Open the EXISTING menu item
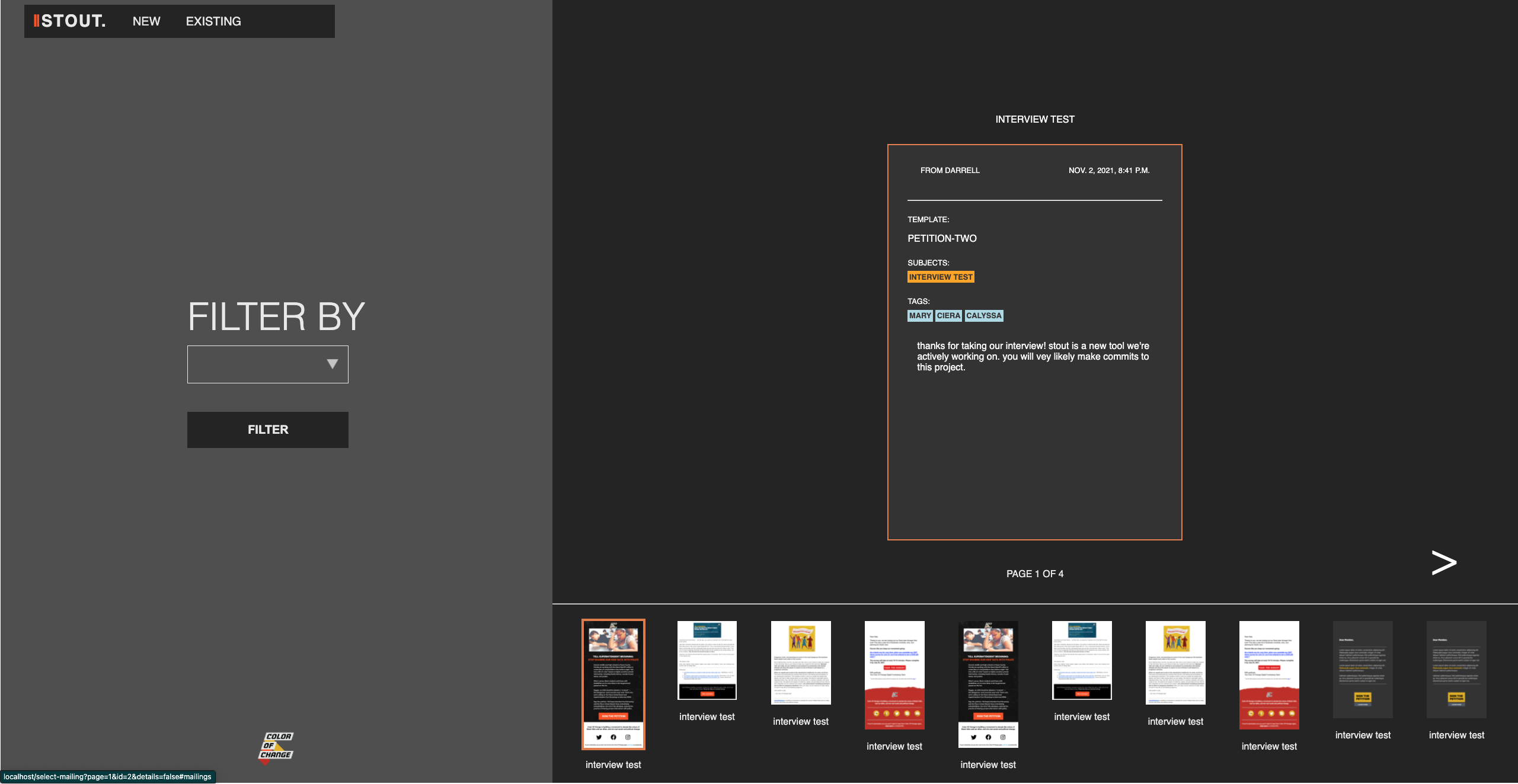 213,21
